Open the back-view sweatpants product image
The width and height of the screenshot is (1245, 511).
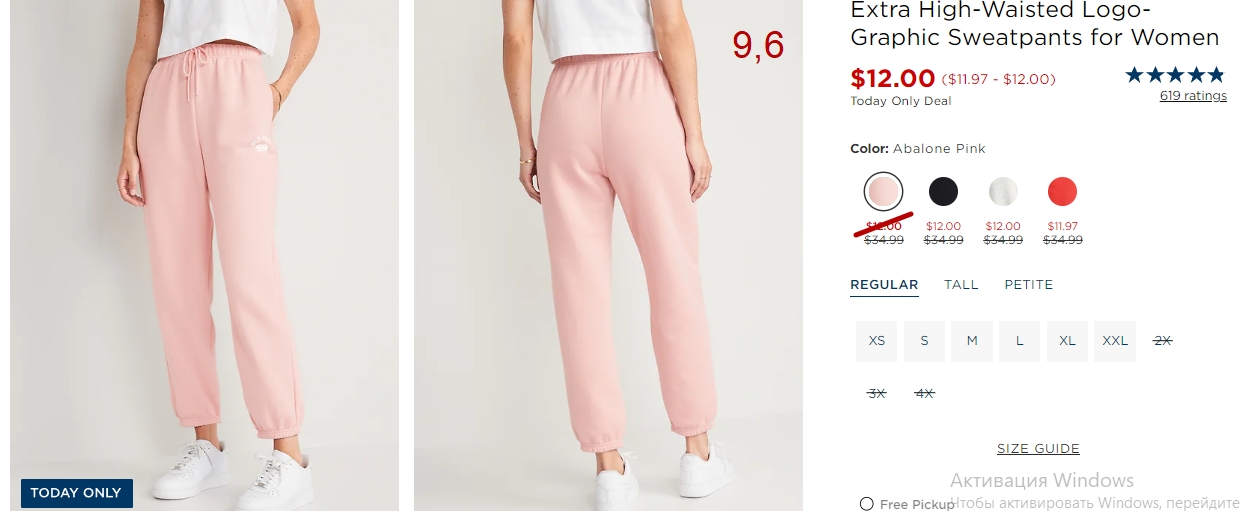pyautogui.click(x=608, y=255)
